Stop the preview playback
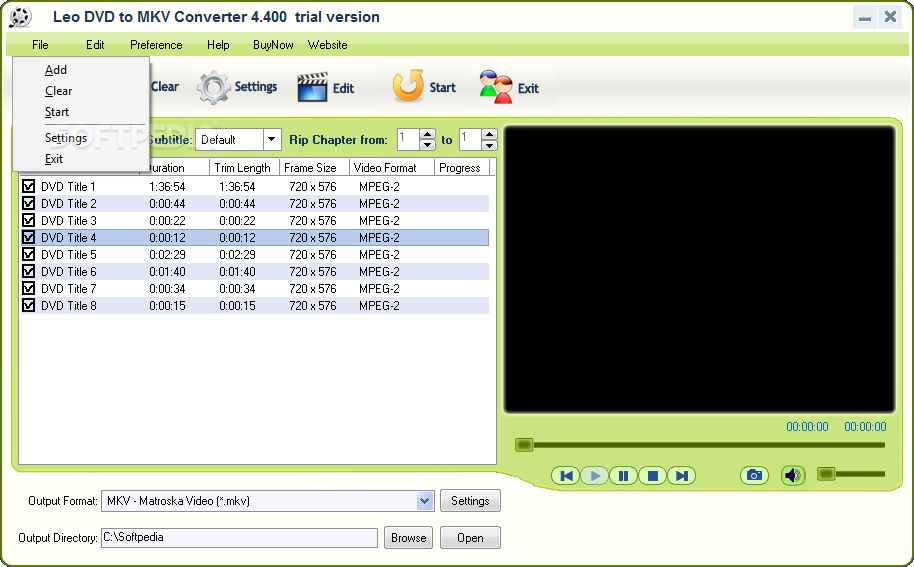914x567 pixels. click(652, 476)
